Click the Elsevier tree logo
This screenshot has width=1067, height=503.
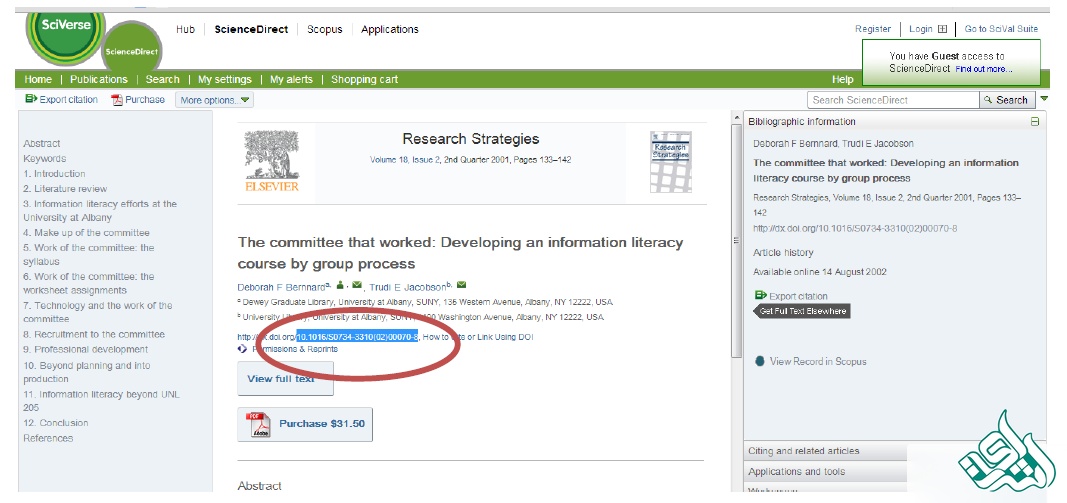[272, 161]
